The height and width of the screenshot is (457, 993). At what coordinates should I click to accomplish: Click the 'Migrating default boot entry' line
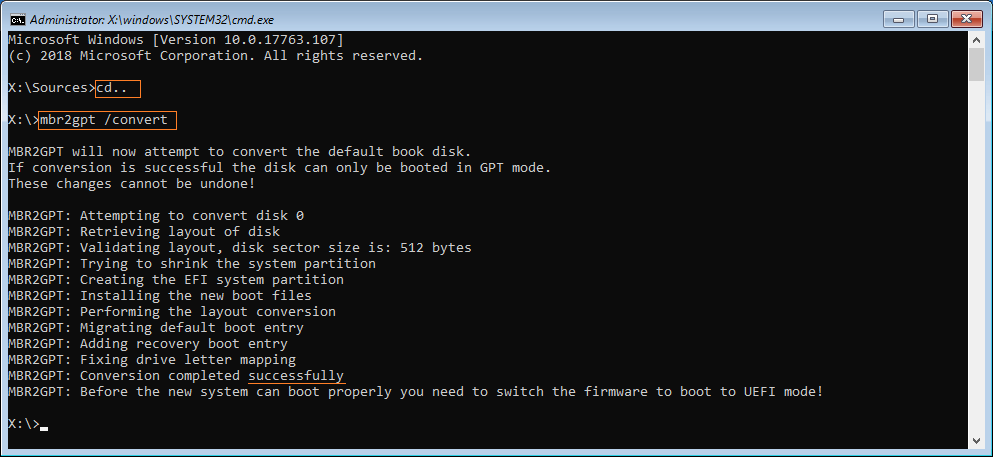coord(156,328)
